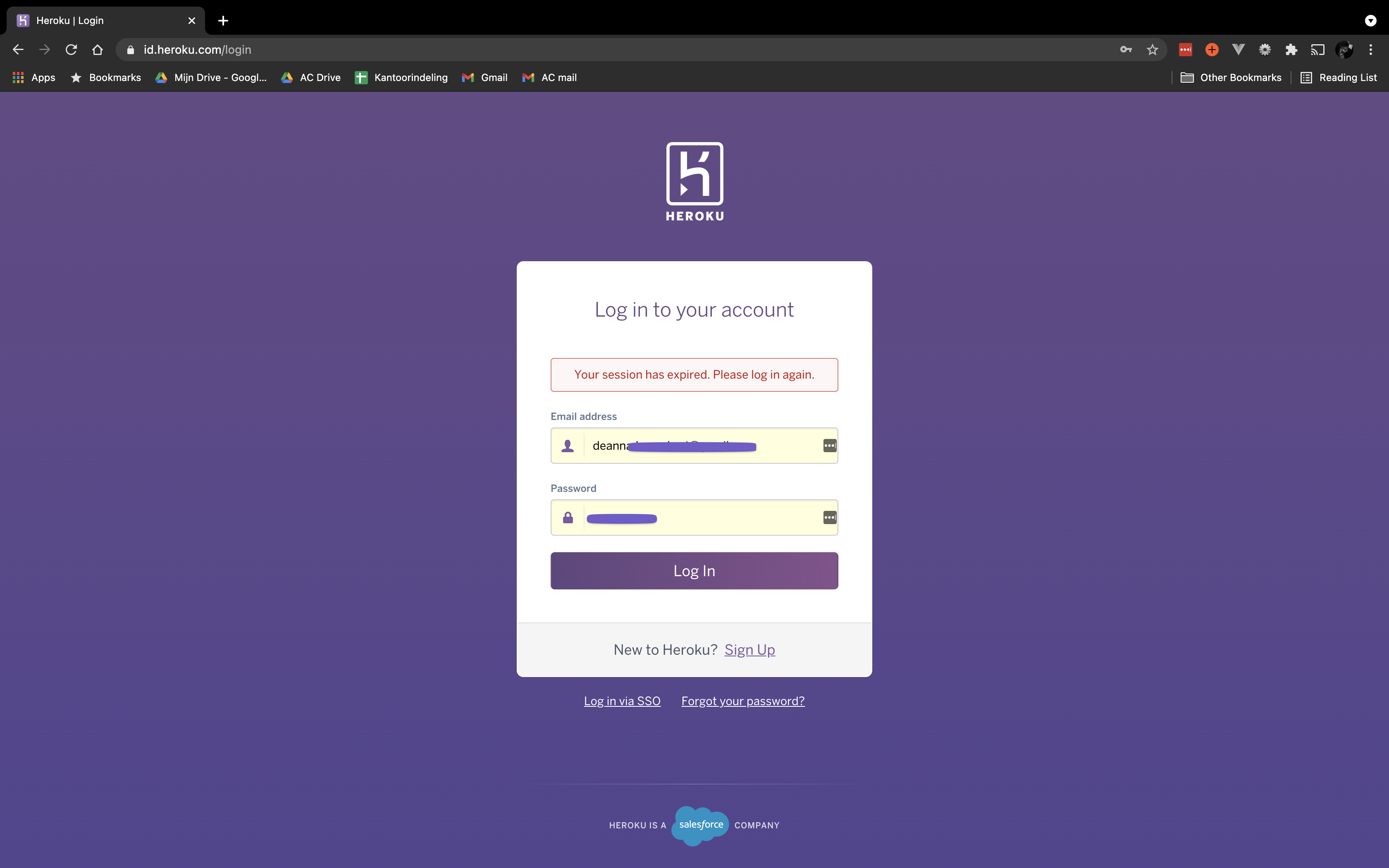Open the Chrome three-dot menu
Image resolution: width=1389 pixels, height=868 pixels.
(1371, 49)
